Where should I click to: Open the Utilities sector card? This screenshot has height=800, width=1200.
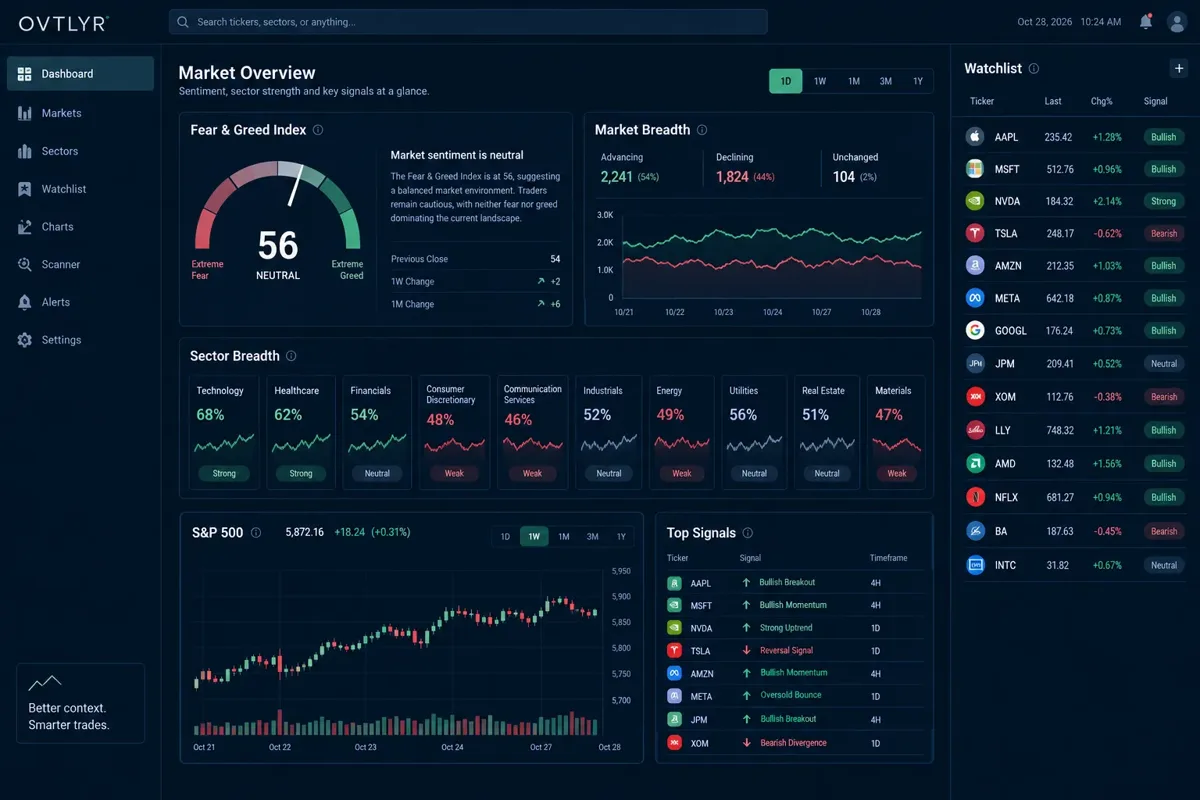pyautogui.click(x=755, y=432)
